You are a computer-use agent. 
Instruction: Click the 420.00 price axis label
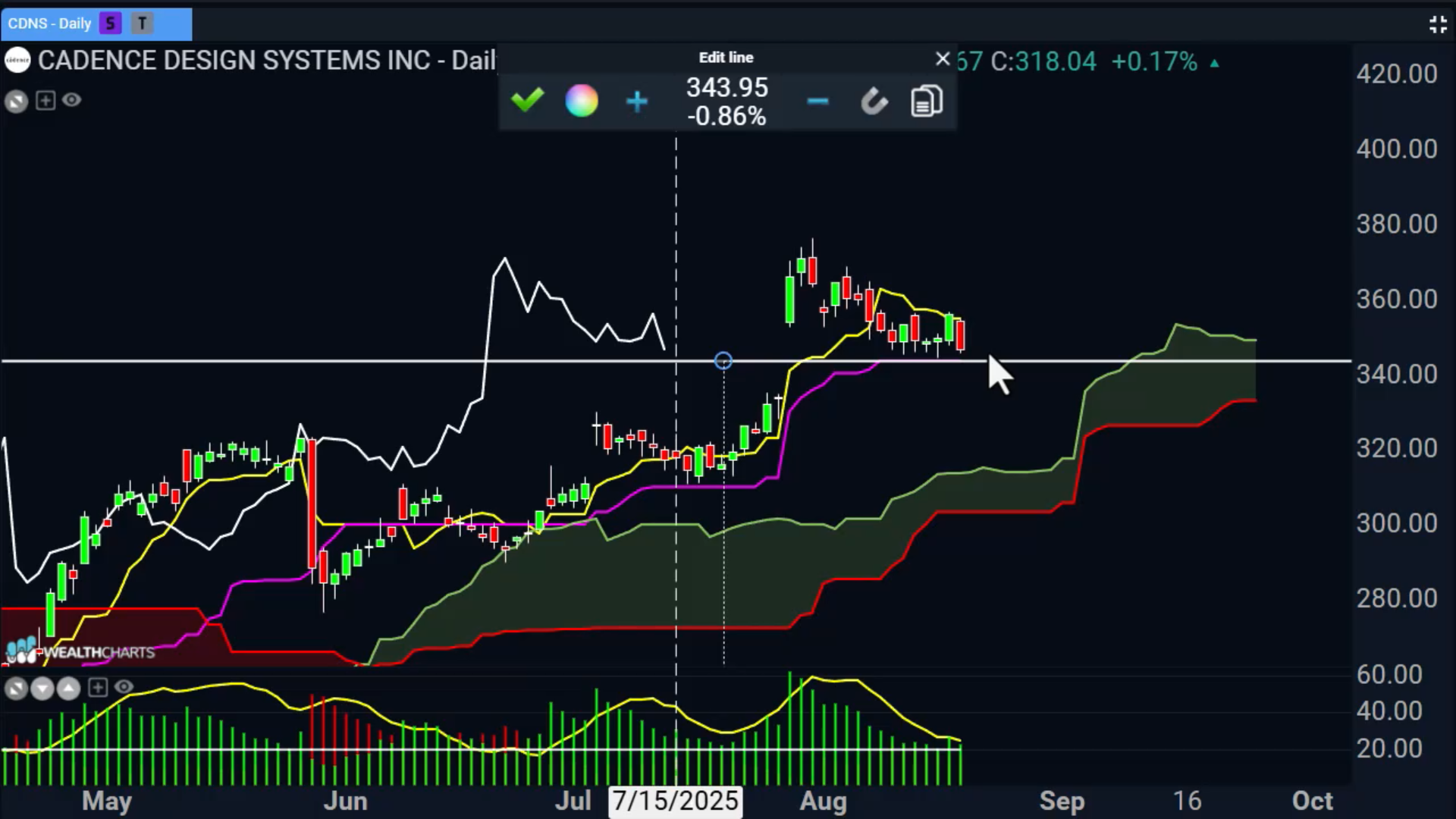pos(1397,74)
